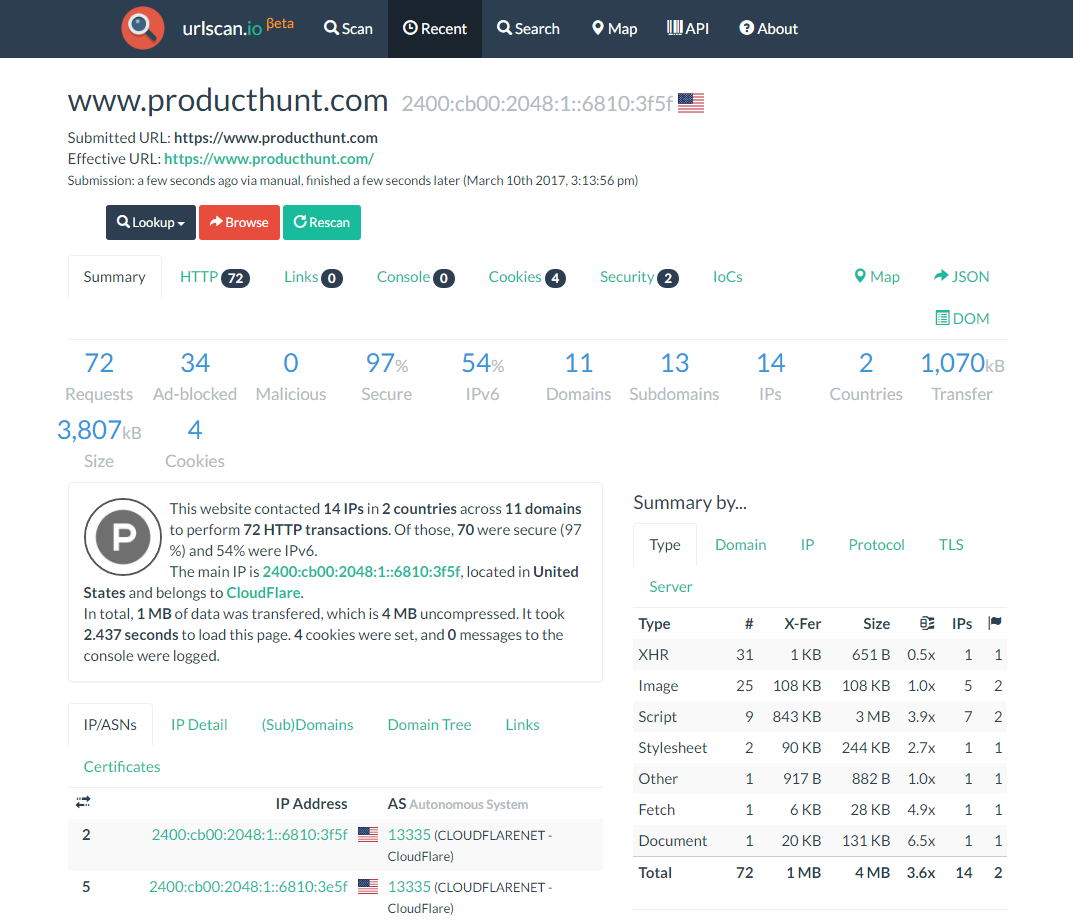
Task: Click the urlscan.io magnifier logo
Action: point(142,28)
